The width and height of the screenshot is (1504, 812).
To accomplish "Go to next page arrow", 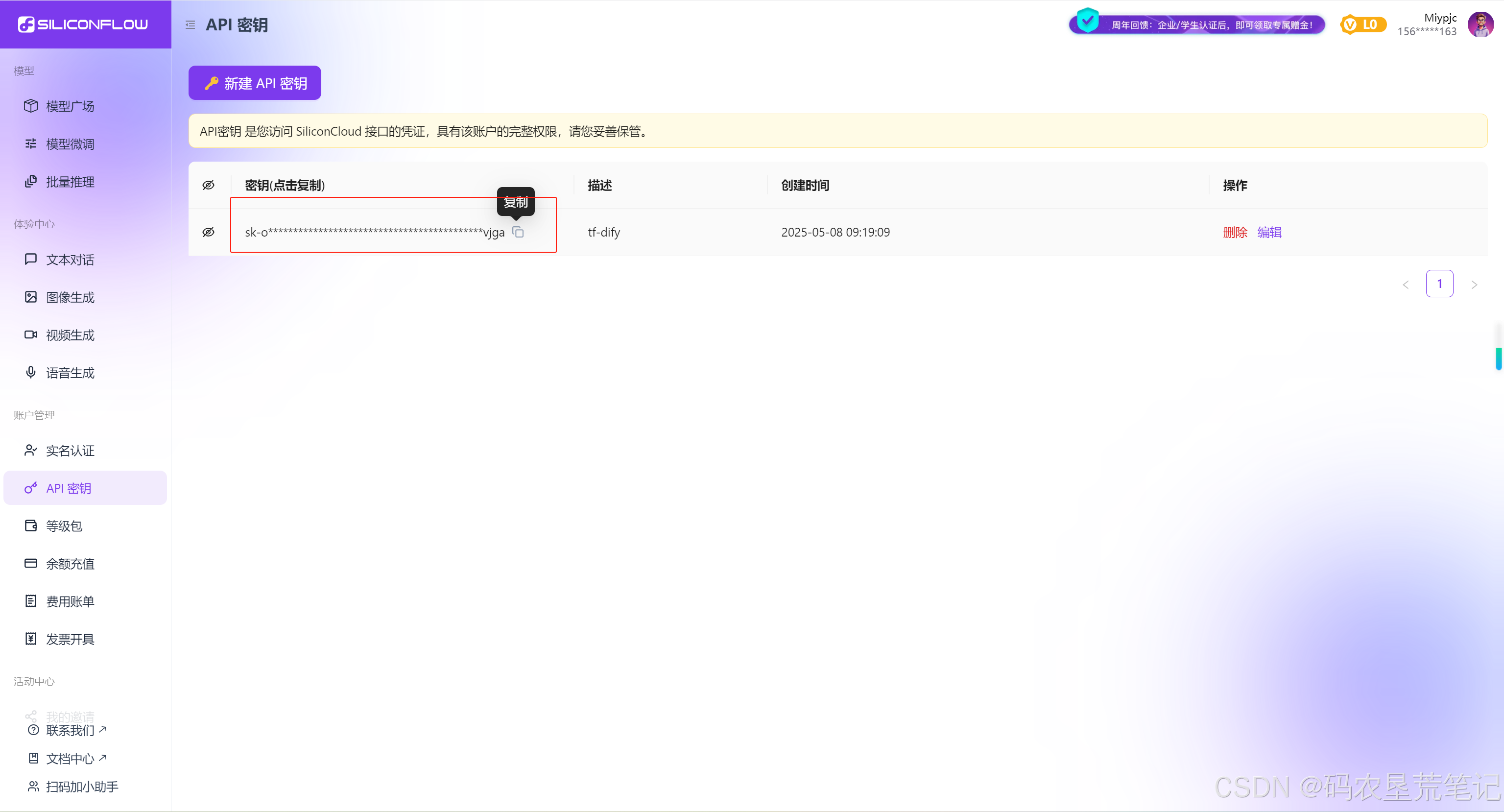I will [x=1474, y=284].
